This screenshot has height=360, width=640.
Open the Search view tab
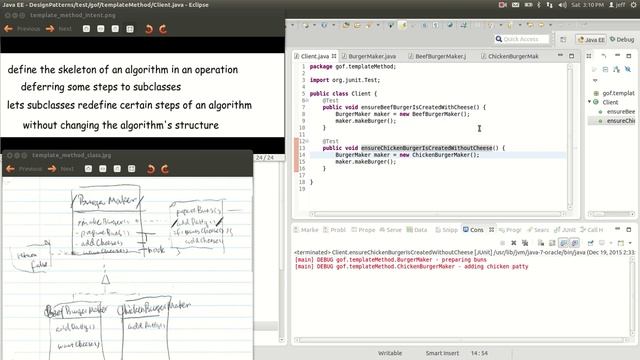pos(538,230)
